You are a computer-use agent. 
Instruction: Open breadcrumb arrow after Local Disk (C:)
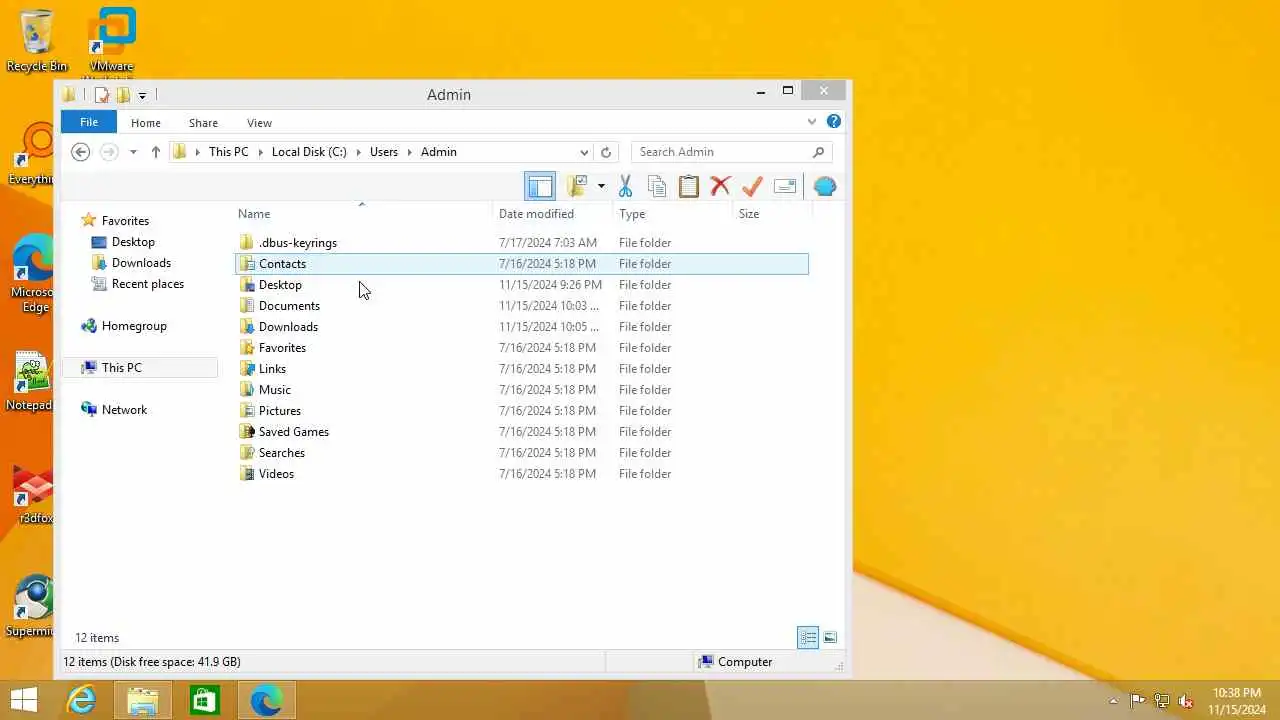[x=358, y=152]
